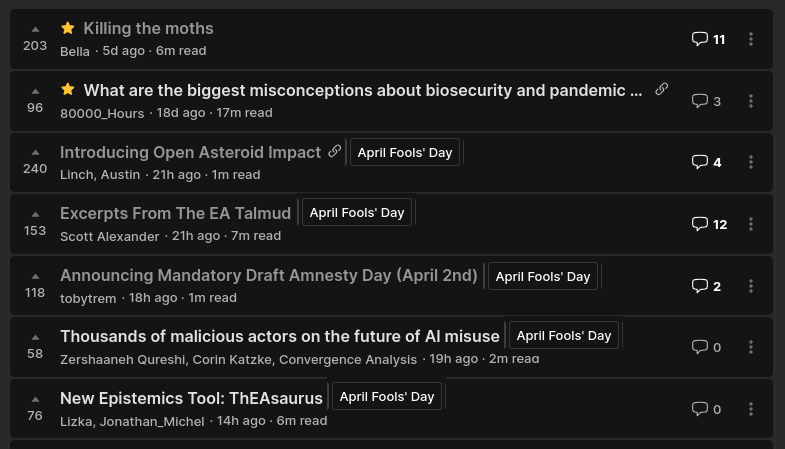Upvote Excerpts From The EA Talmud

coord(35,215)
